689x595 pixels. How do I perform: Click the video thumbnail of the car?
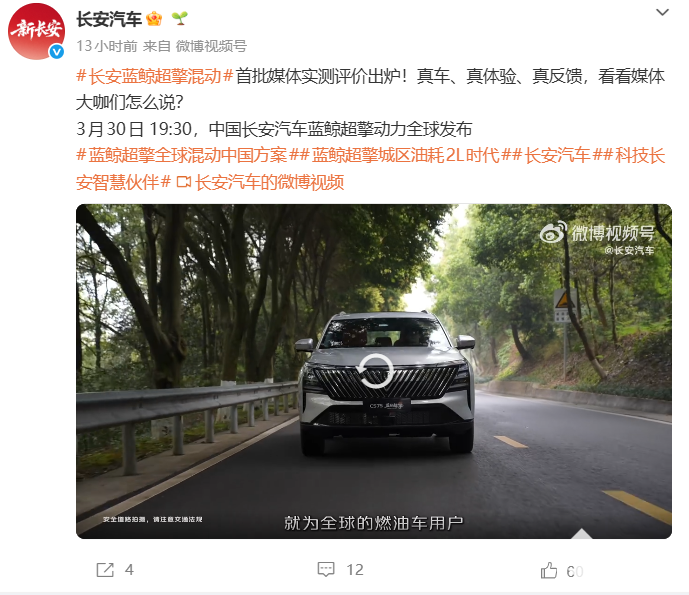(374, 371)
